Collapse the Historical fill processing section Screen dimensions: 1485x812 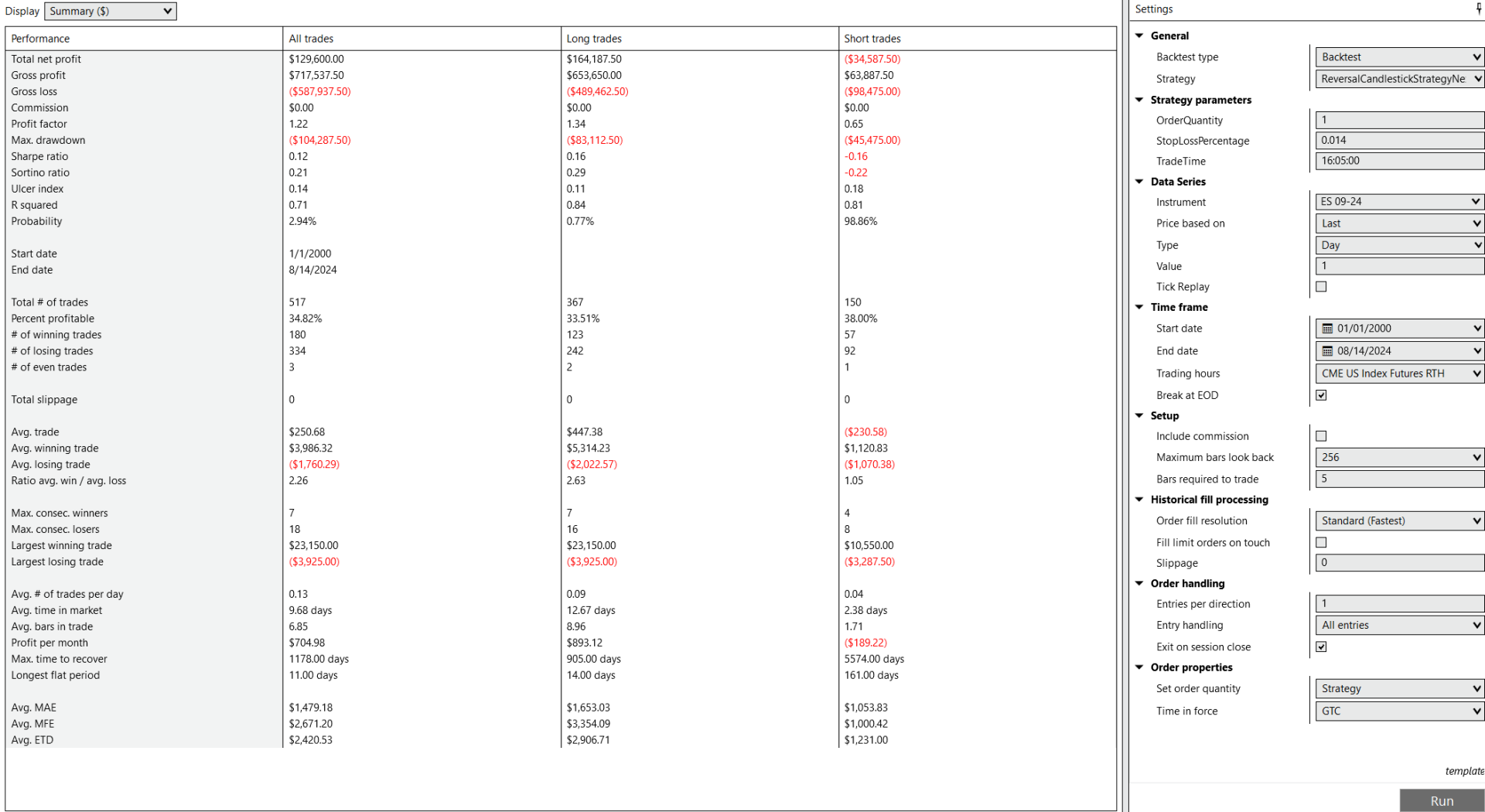click(x=1139, y=500)
